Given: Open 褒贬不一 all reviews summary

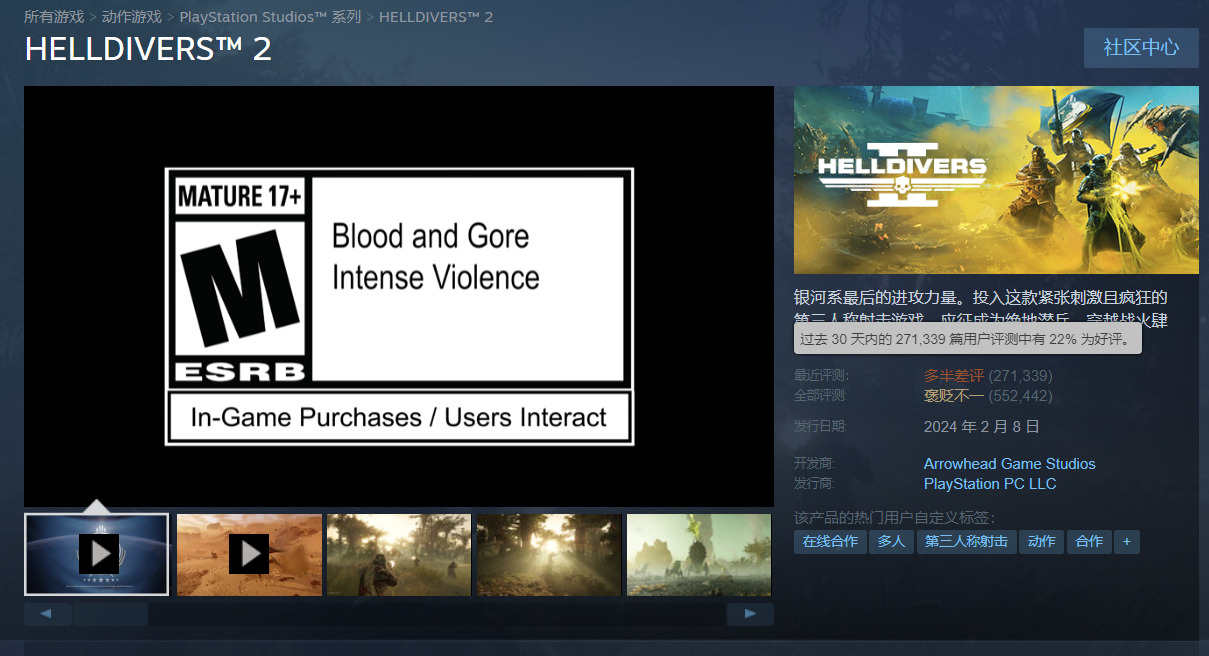Looking at the screenshot, I should point(954,395).
